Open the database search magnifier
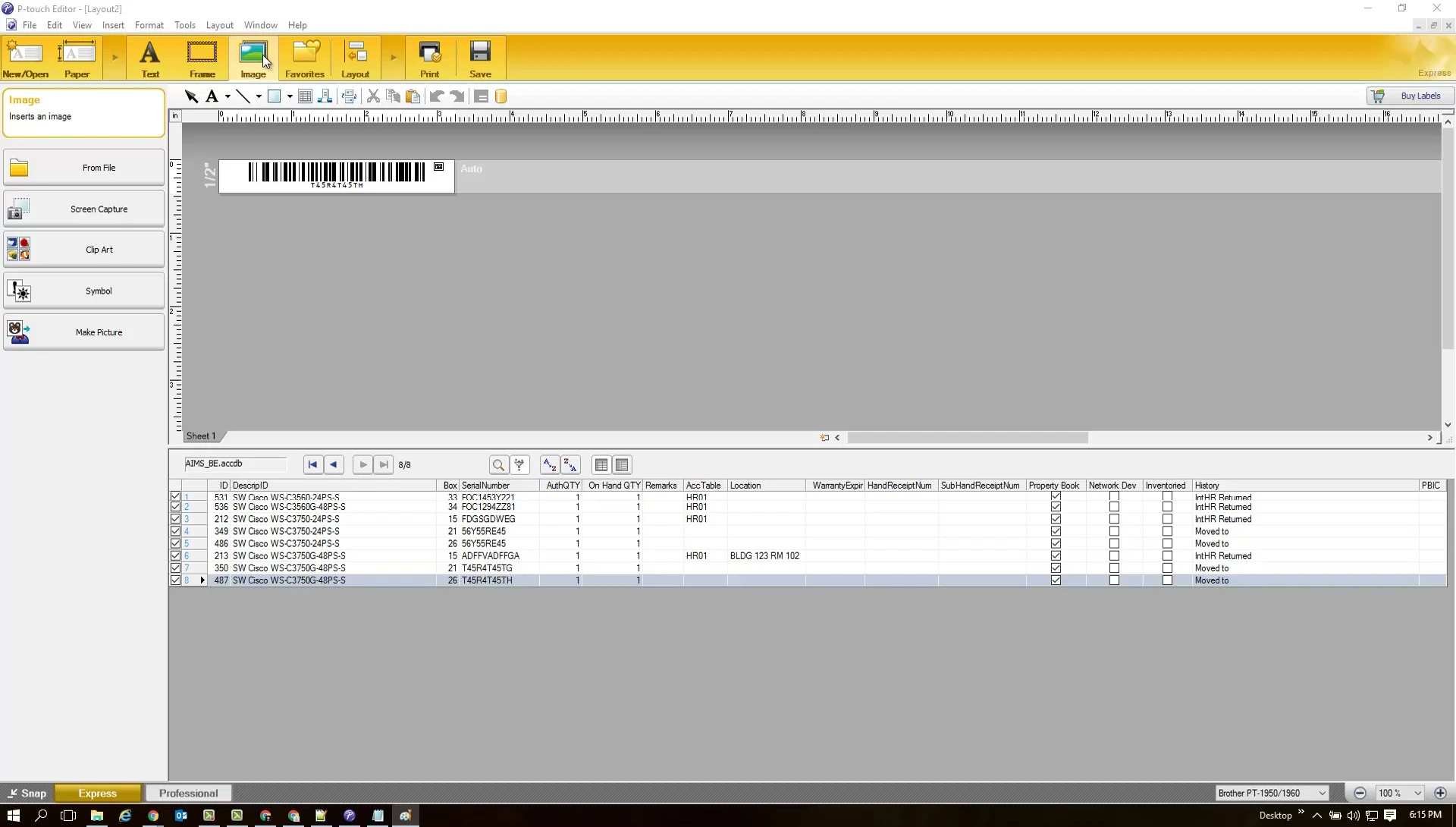 point(498,465)
